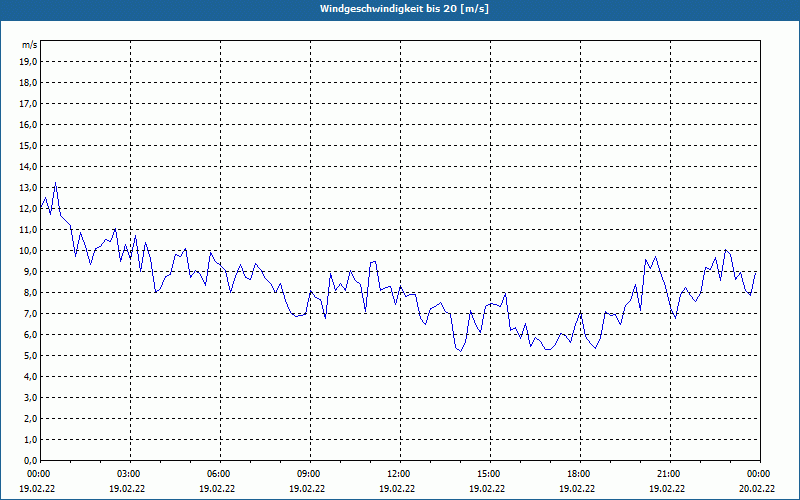Viewport: 800px width, 500px height.
Task: Click the curve's lowest dip near 14:00
Action: [460, 351]
